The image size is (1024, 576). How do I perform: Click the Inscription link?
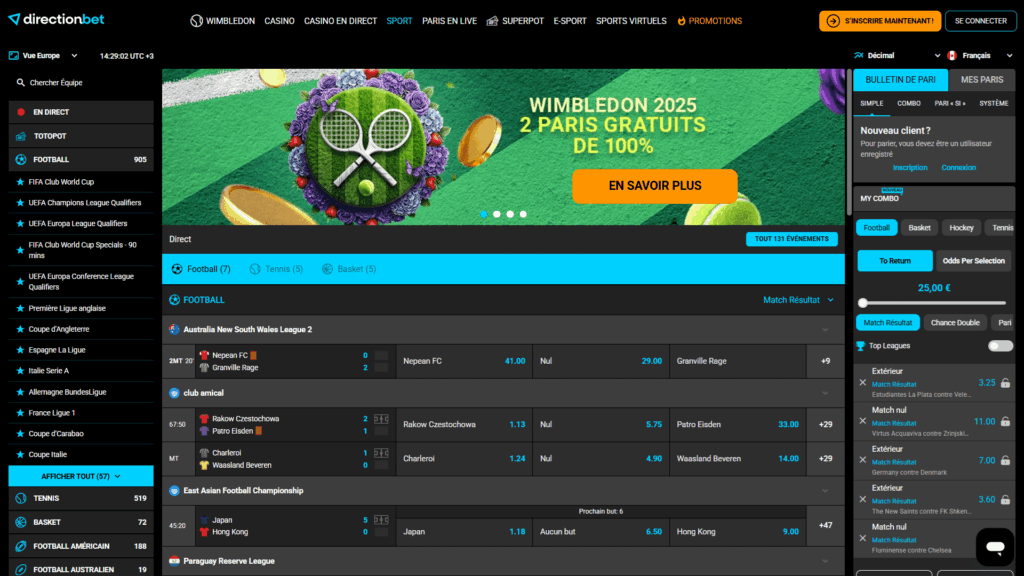pos(910,168)
